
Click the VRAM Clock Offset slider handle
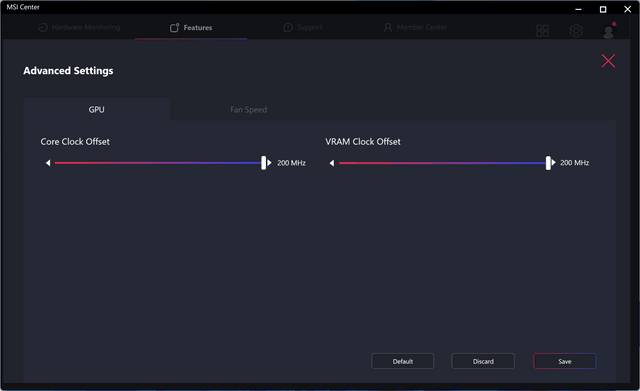point(548,163)
